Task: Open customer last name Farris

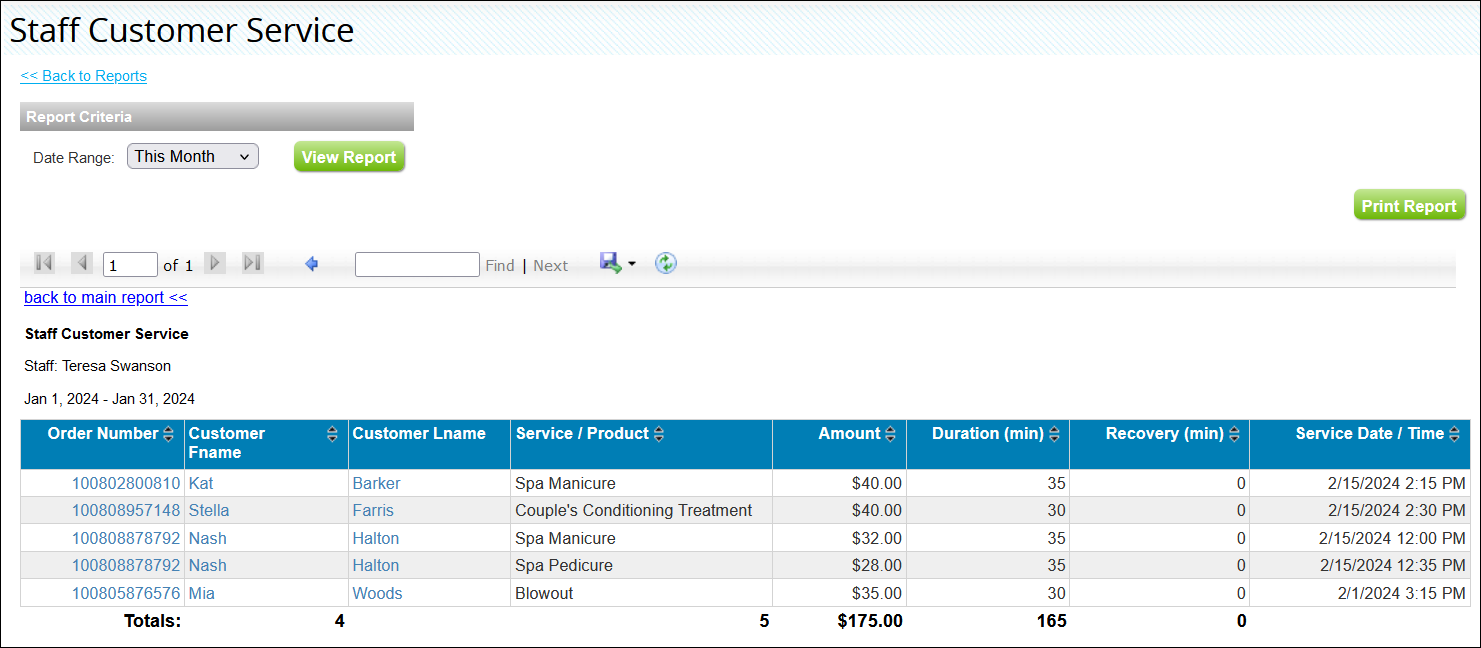Action: click(373, 510)
